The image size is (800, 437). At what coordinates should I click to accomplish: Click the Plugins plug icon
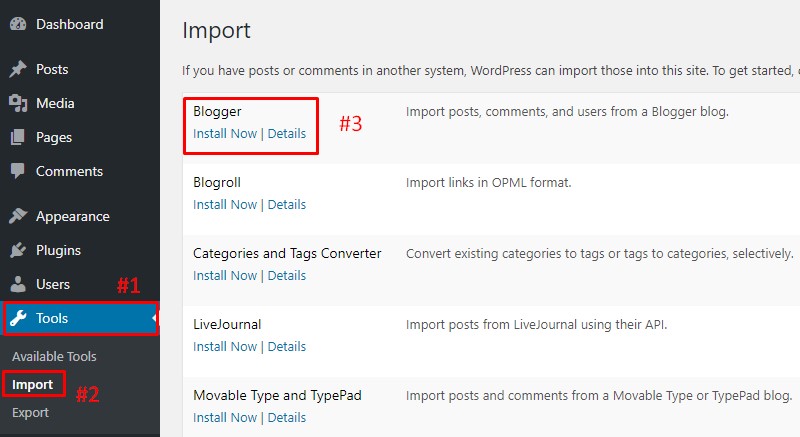pyautogui.click(x=18, y=250)
